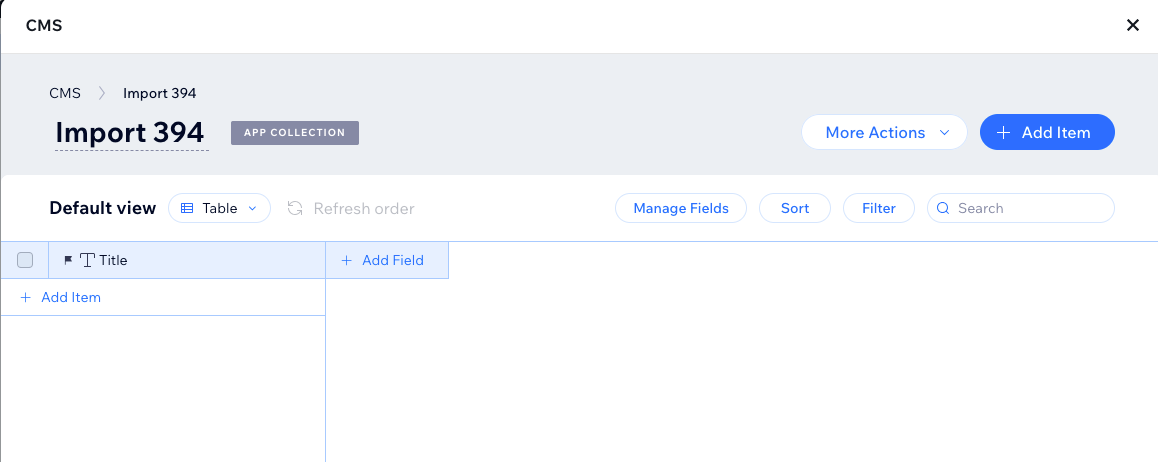
Task: Click the primary field flag icon
Action: pyautogui.click(x=68, y=260)
